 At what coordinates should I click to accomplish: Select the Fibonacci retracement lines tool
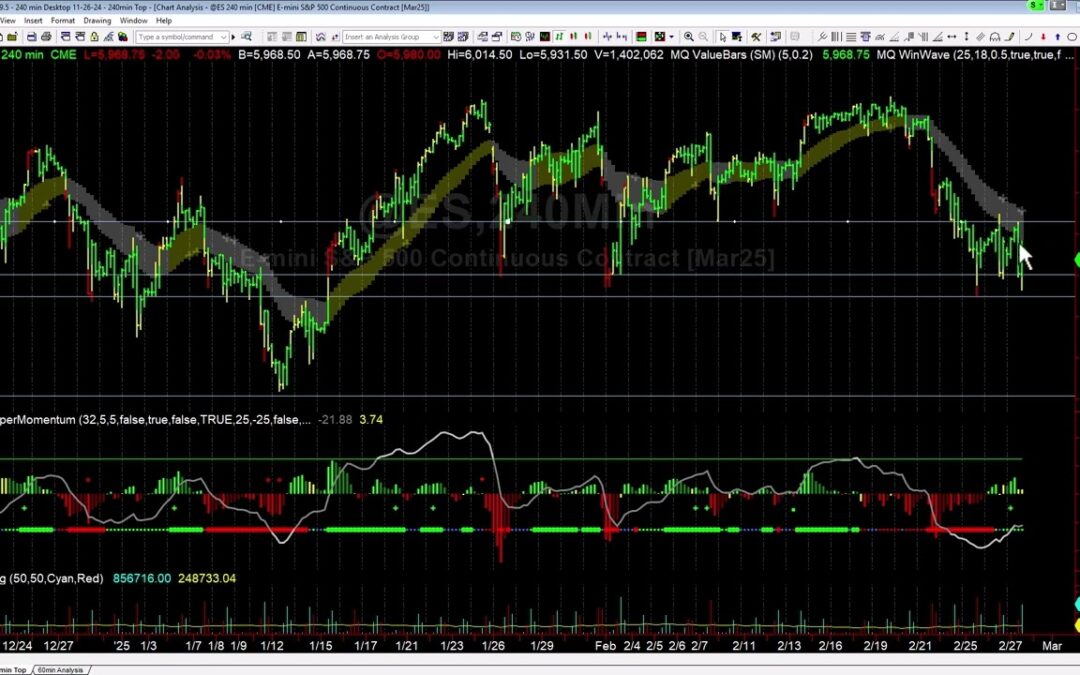pos(850,36)
